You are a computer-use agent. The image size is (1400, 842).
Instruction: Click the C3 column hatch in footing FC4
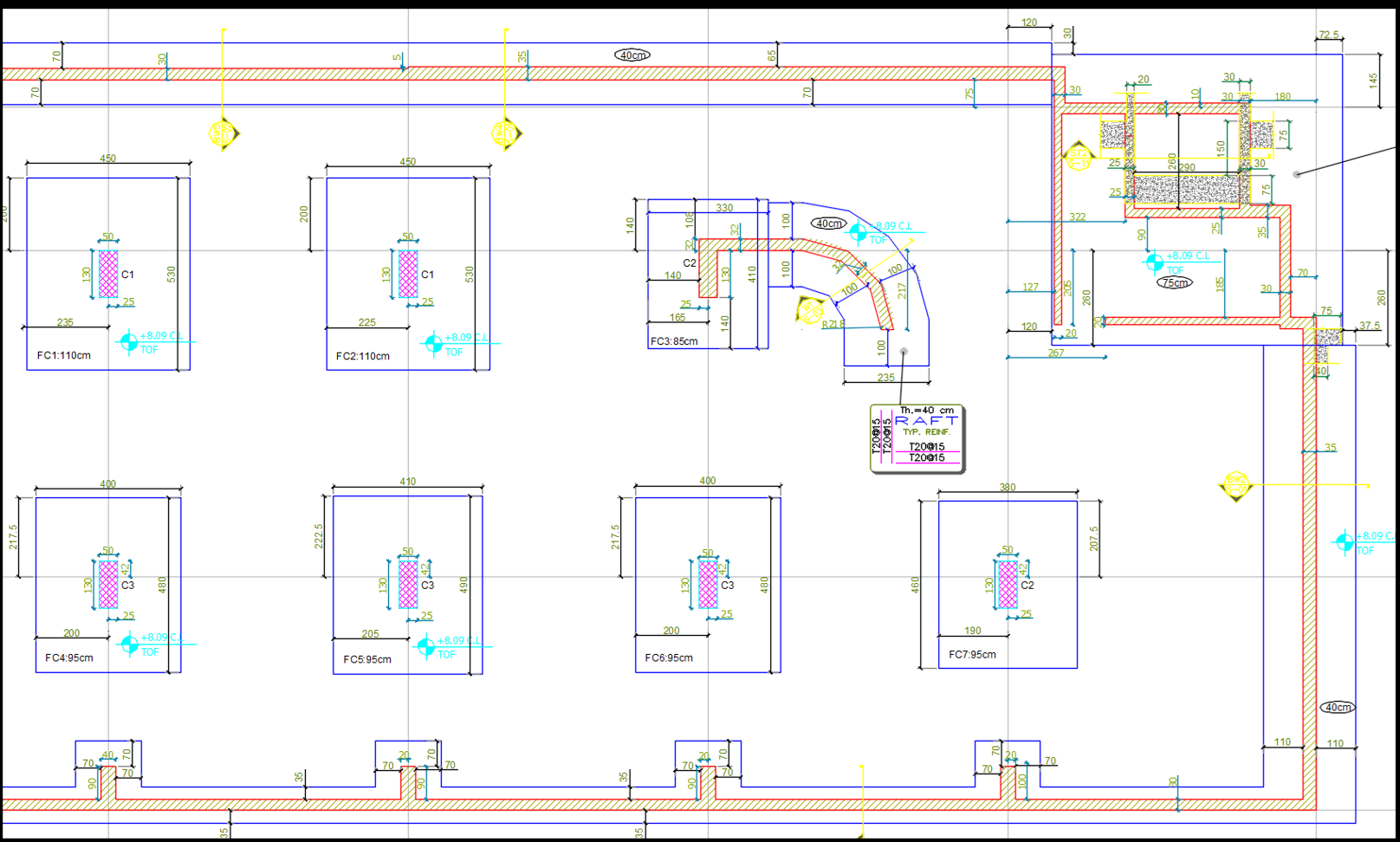tap(108, 585)
